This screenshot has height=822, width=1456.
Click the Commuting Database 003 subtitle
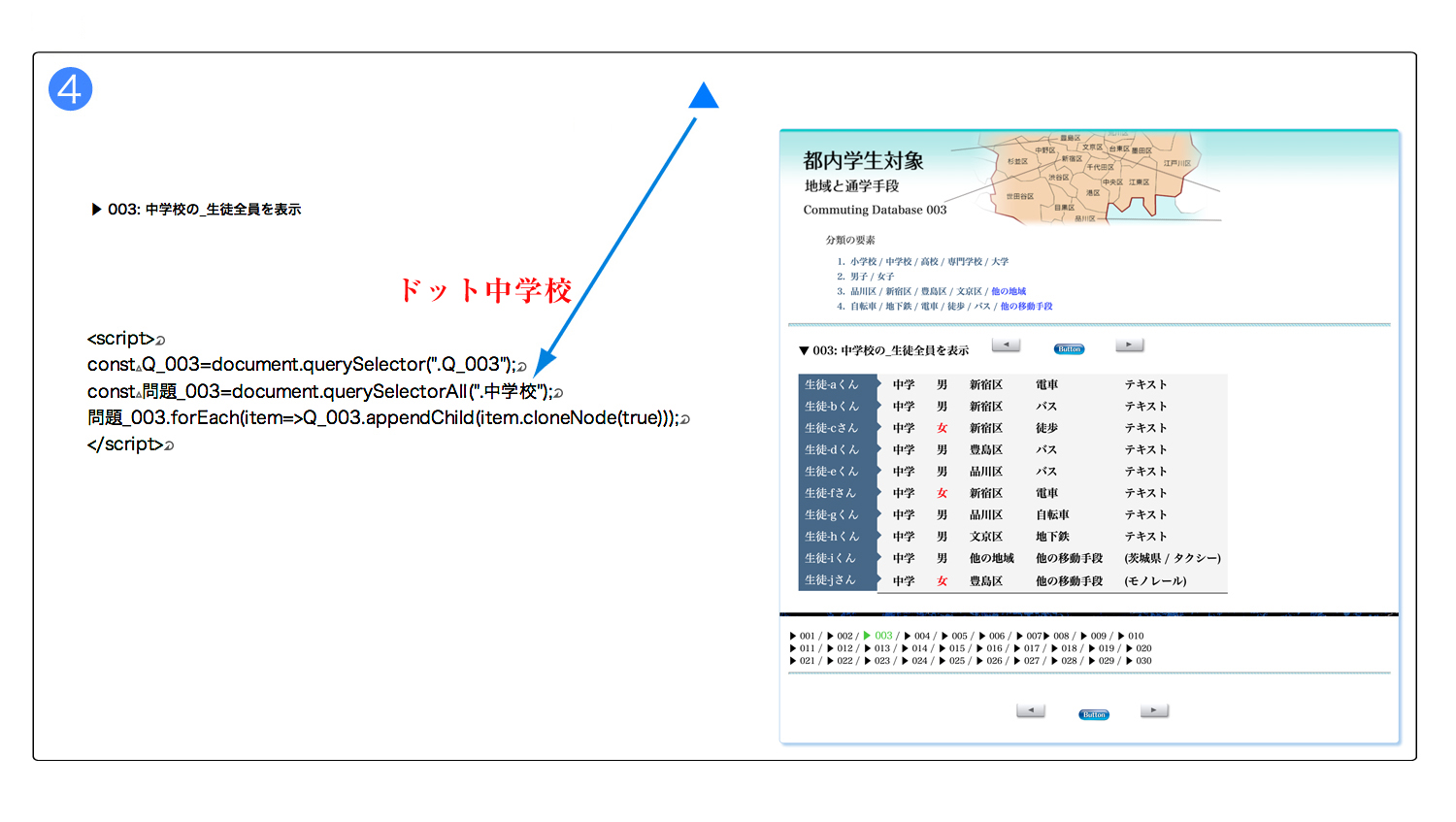pos(875,210)
